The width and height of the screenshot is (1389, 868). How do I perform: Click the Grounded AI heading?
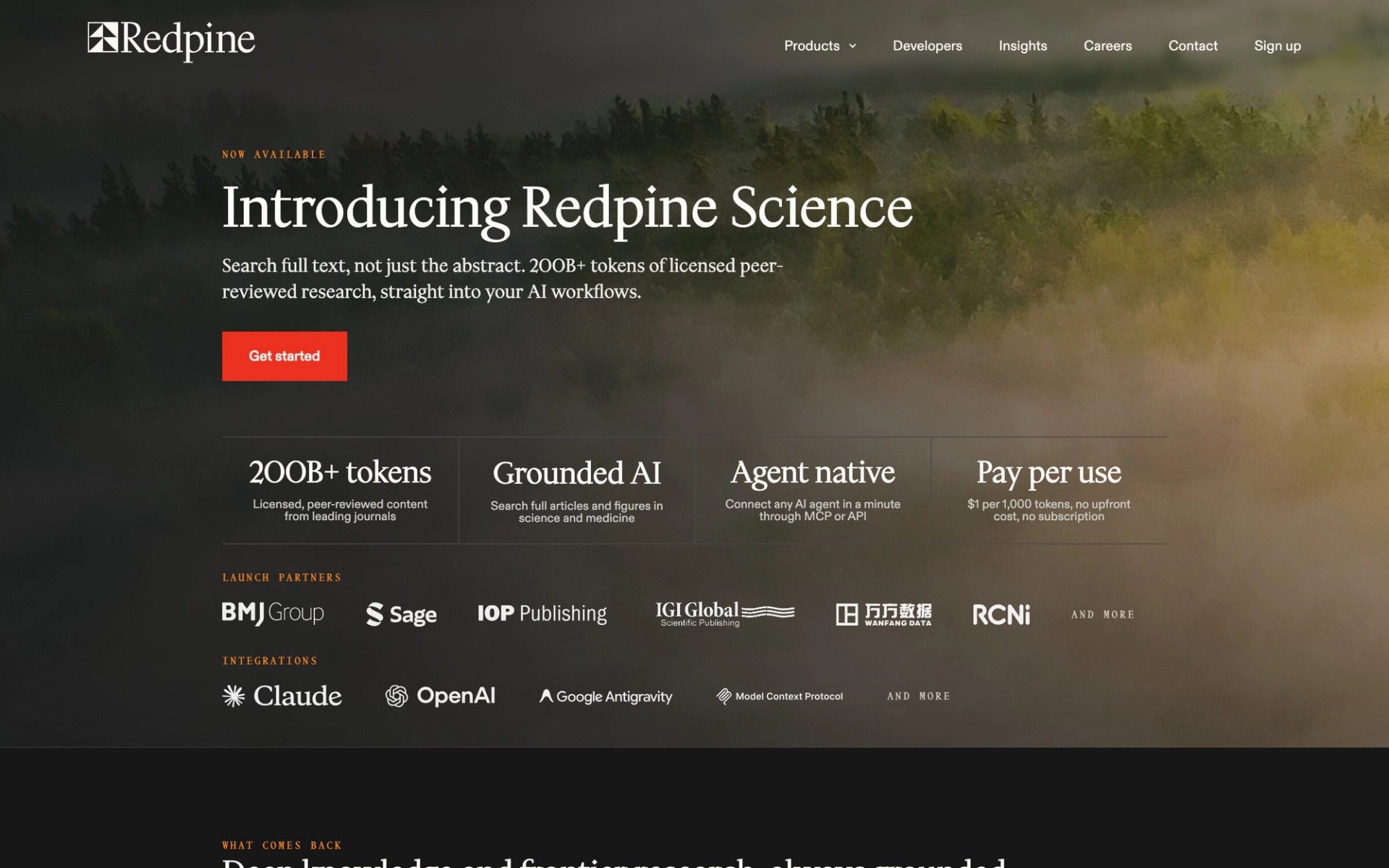pyautogui.click(x=577, y=473)
